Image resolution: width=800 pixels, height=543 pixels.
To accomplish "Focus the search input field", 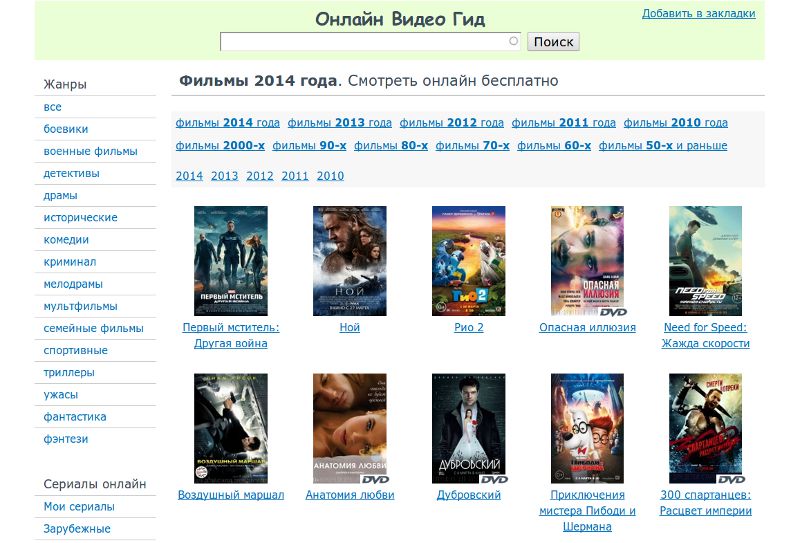I will pos(370,42).
